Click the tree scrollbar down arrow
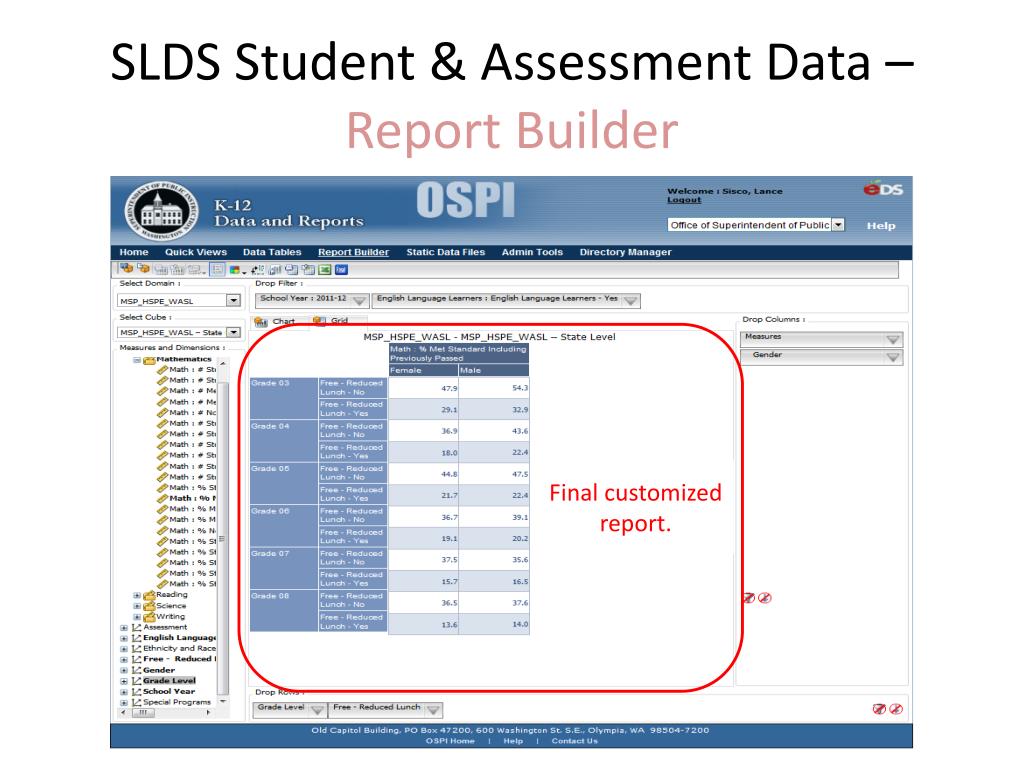1024x768 pixels. (223, 701)
